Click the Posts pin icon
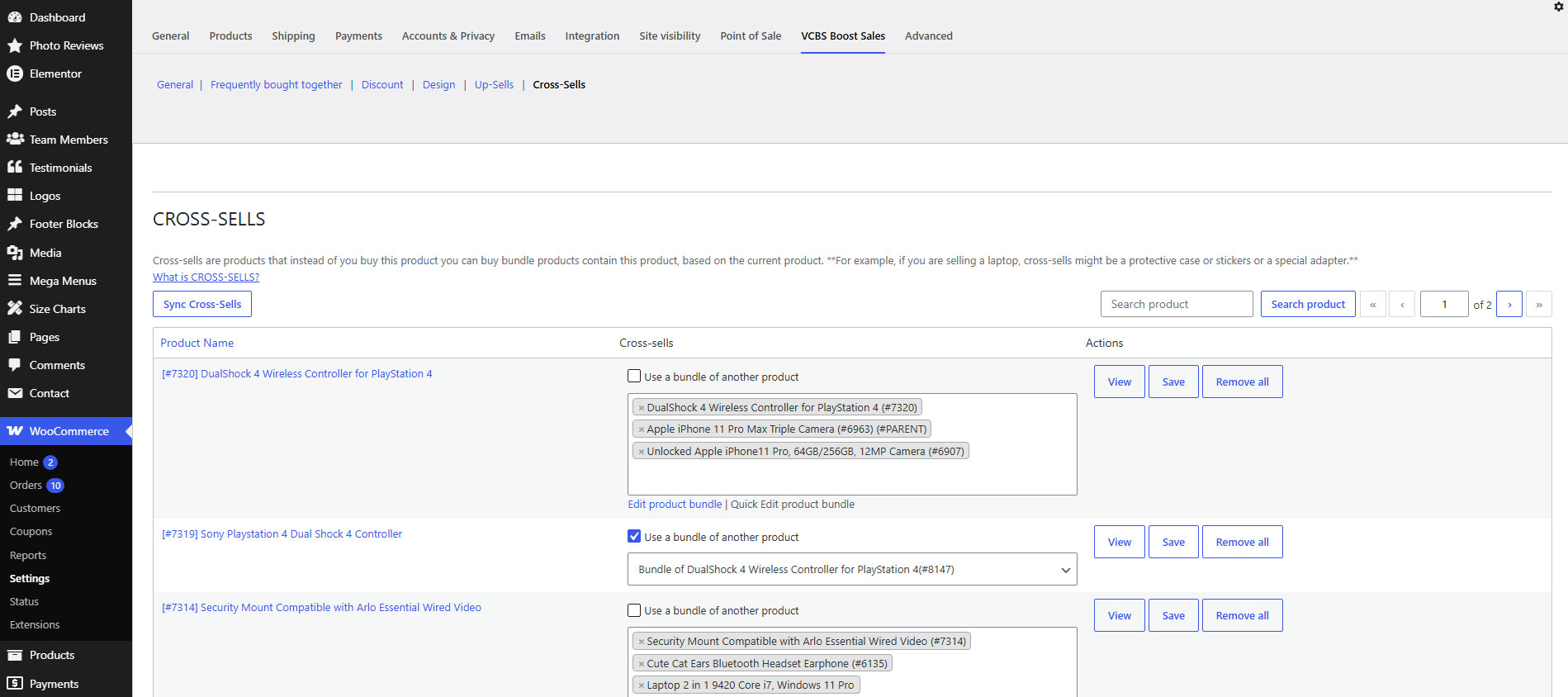 (x=15, y=111)
